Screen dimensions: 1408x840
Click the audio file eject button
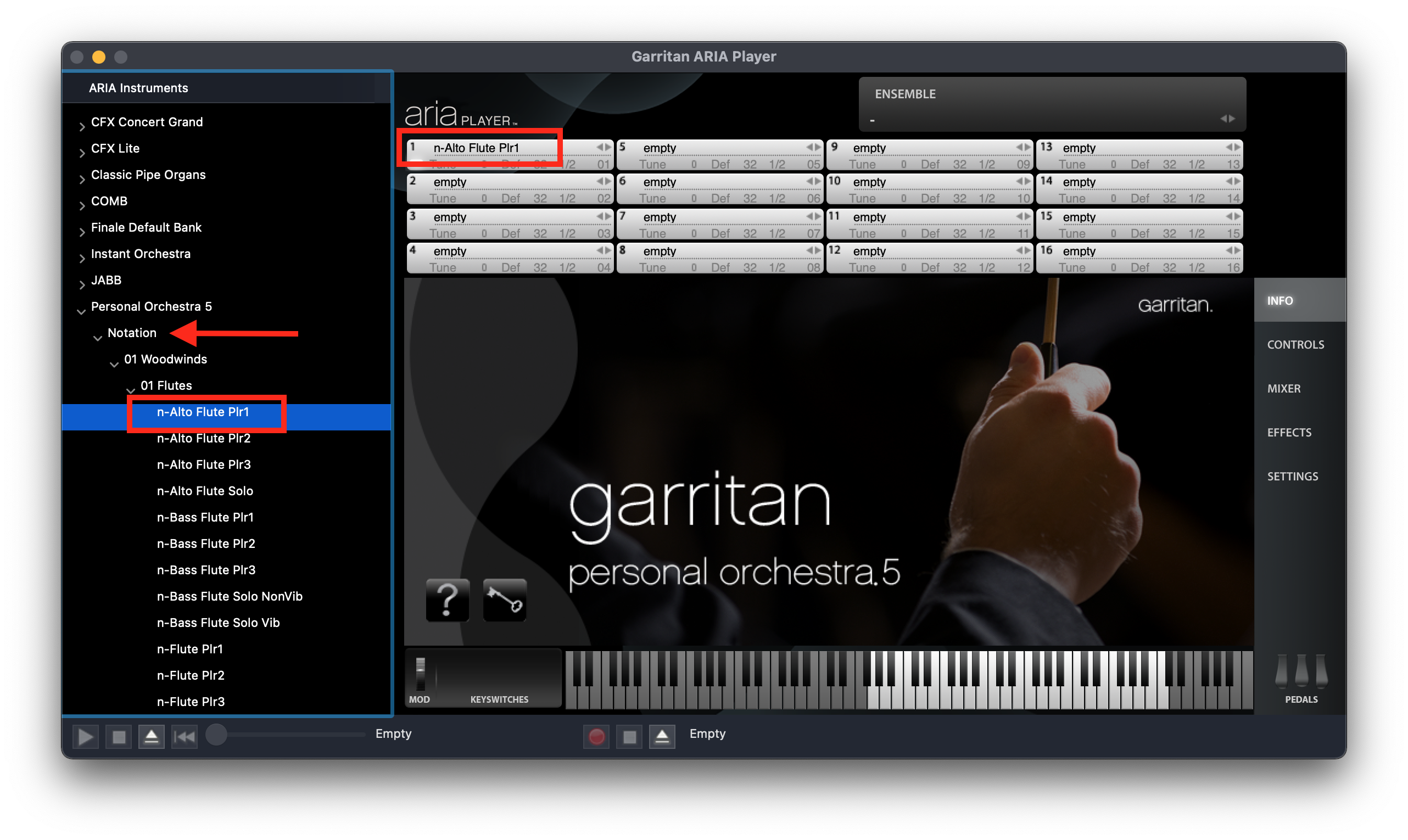662,736
